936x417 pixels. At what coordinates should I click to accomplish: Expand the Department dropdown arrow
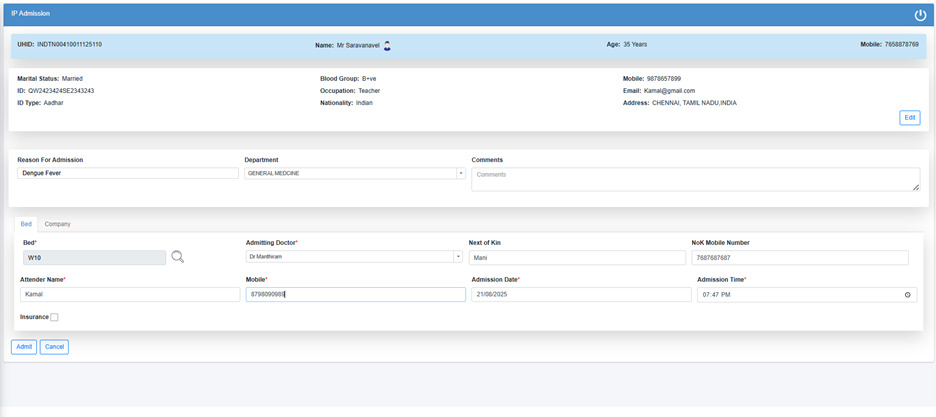(460, 173)
